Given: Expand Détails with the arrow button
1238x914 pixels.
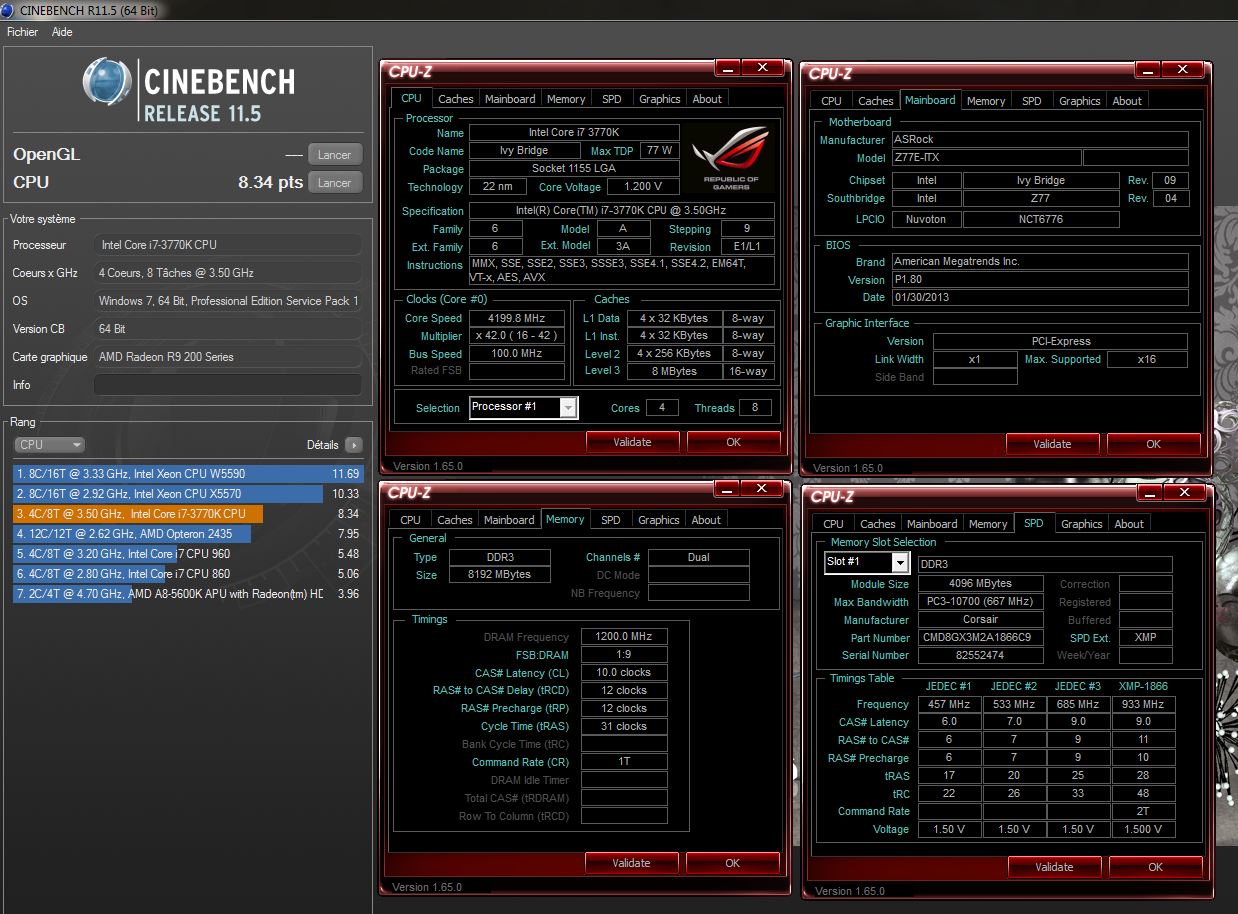Looking at the screenshot, I should coord(353,445).
